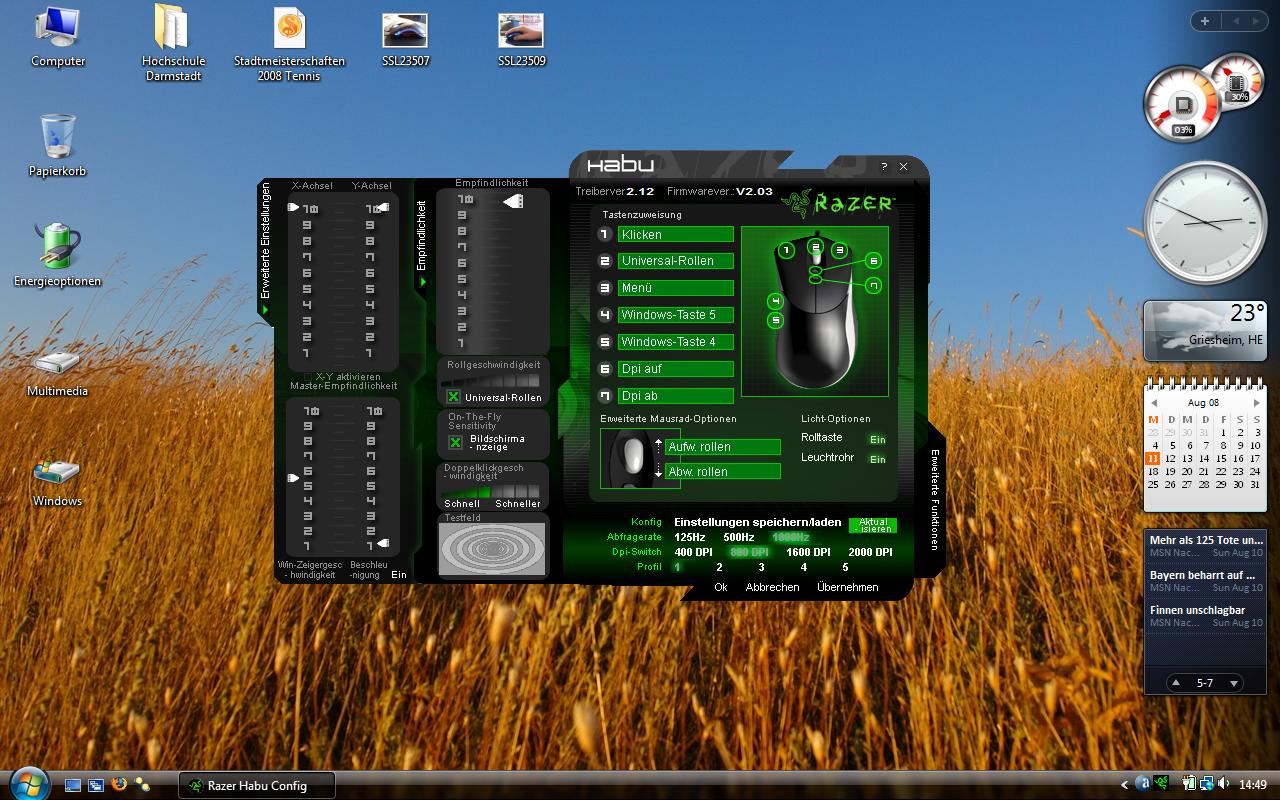The image size is (1280, 800).
Task: Open the 'Bayern beharrt auf' news headline
Action: (1204, 575)
